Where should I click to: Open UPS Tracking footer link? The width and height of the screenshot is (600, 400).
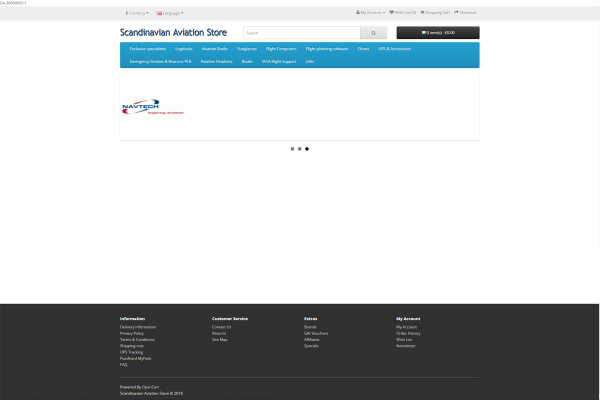[131, 352]
